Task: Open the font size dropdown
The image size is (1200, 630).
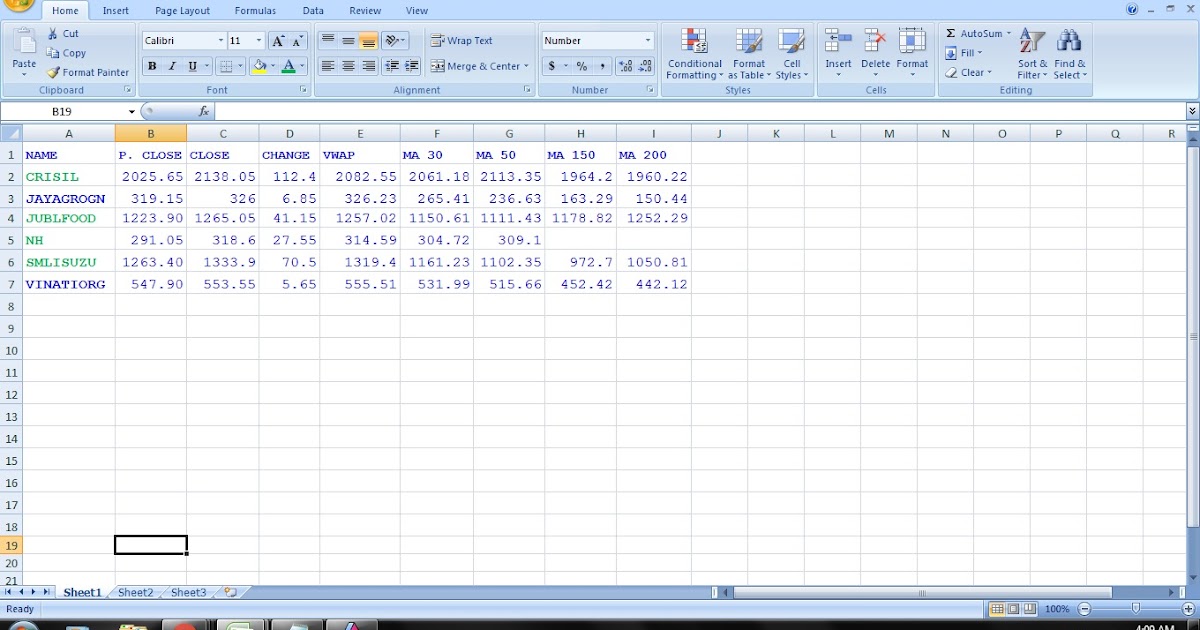Action: 259,41
